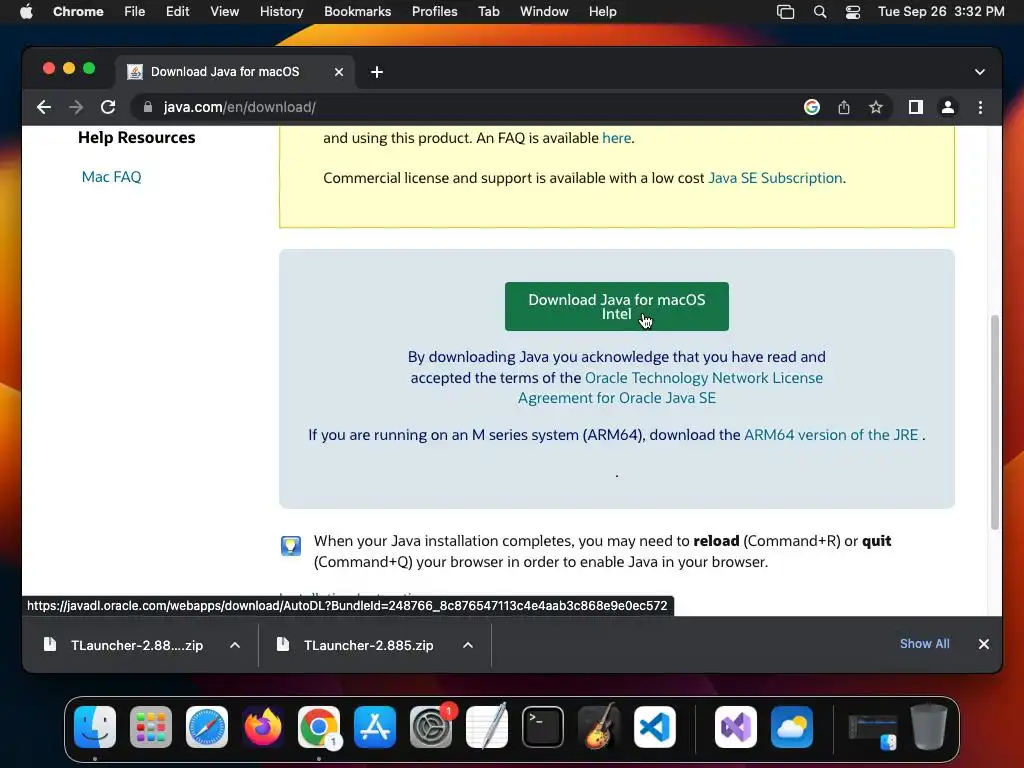Viewport: 1024px width, 768px height.
Task: Expand options for TLauncher-2.885.zip download
Action: point(468,645)
